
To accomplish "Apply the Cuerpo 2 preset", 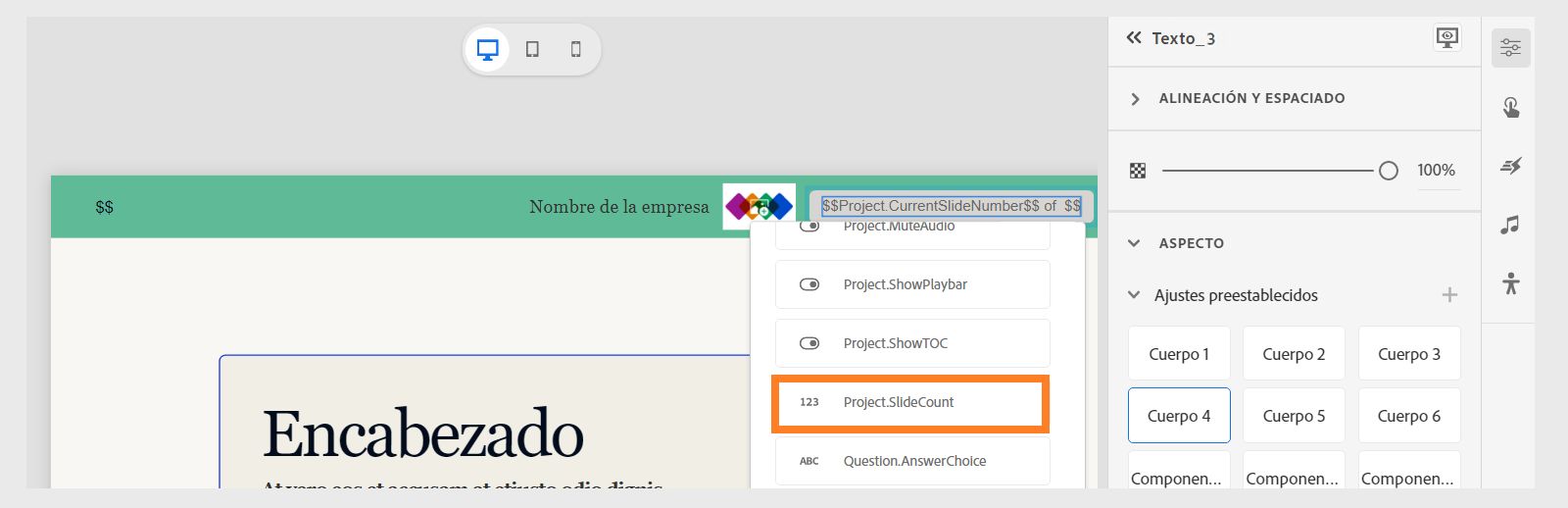I will pyautogui.click(x=1294, y=354).
